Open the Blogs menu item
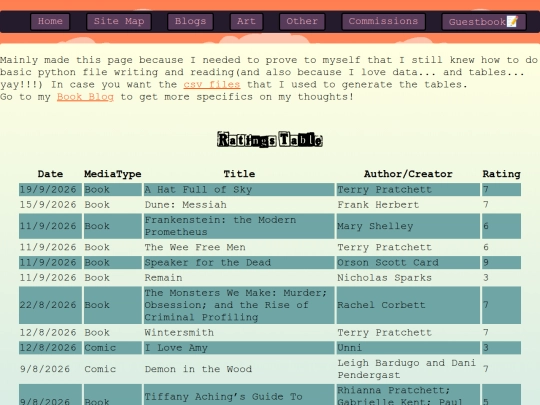The image size is (540, 405). point(190,21)
